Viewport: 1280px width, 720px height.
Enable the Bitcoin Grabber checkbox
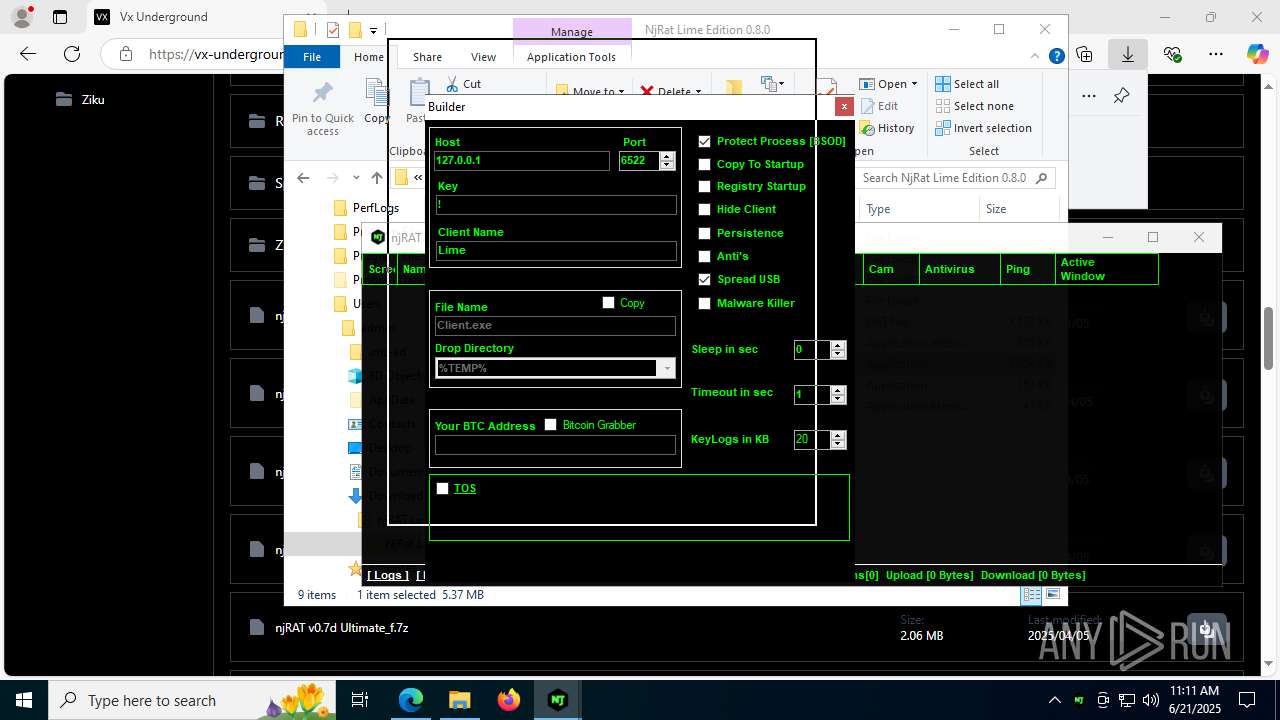coord(550,424)
